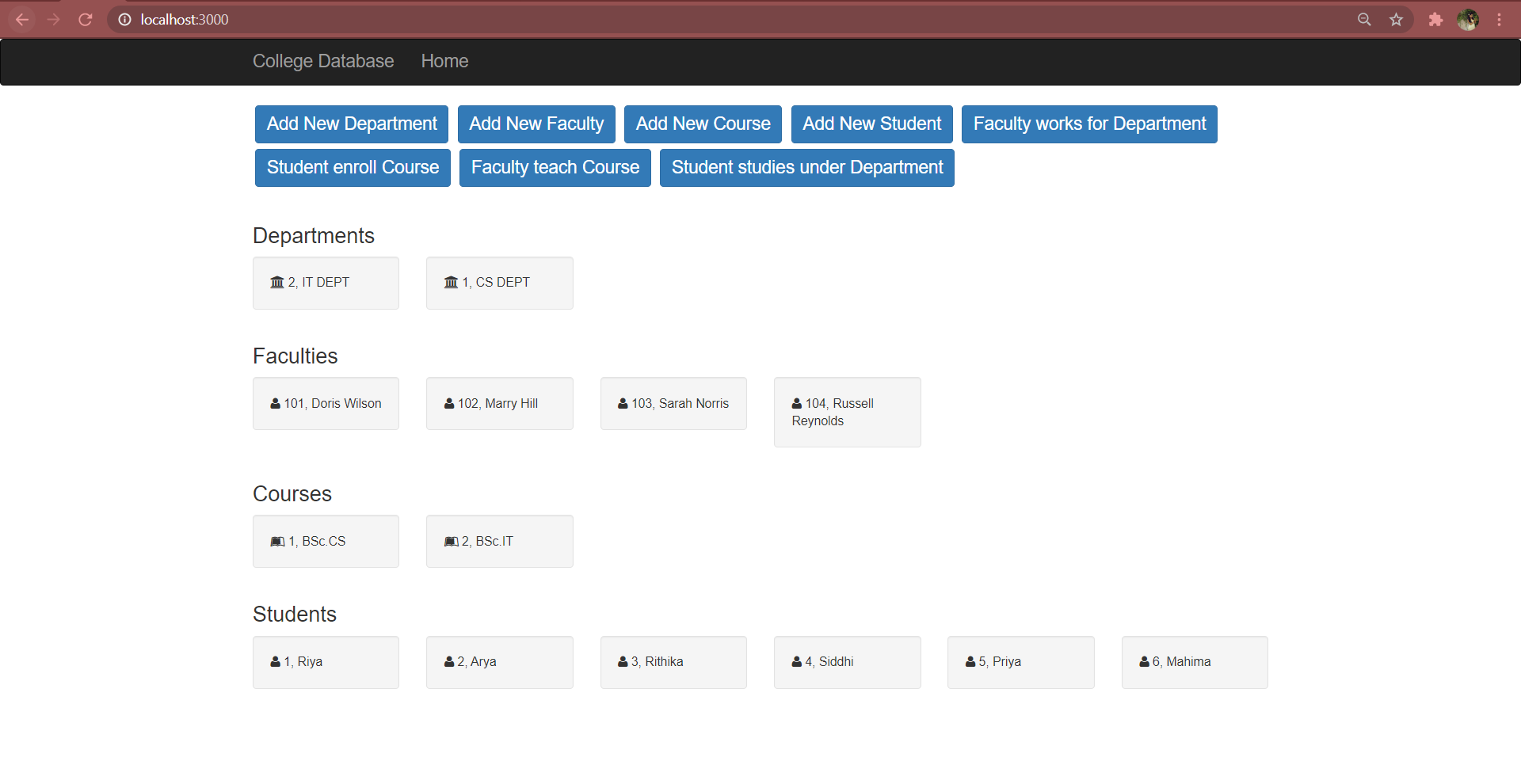
Task: Click the Add New Student button
Action: [x=871, y=124]
